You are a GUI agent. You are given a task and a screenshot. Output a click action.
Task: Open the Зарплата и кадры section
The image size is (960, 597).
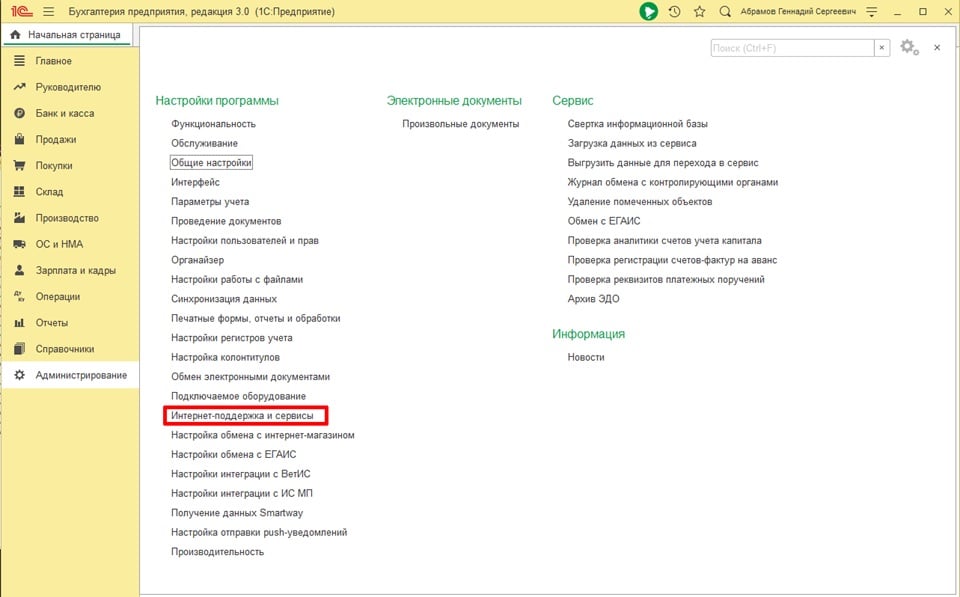[76, 270]
